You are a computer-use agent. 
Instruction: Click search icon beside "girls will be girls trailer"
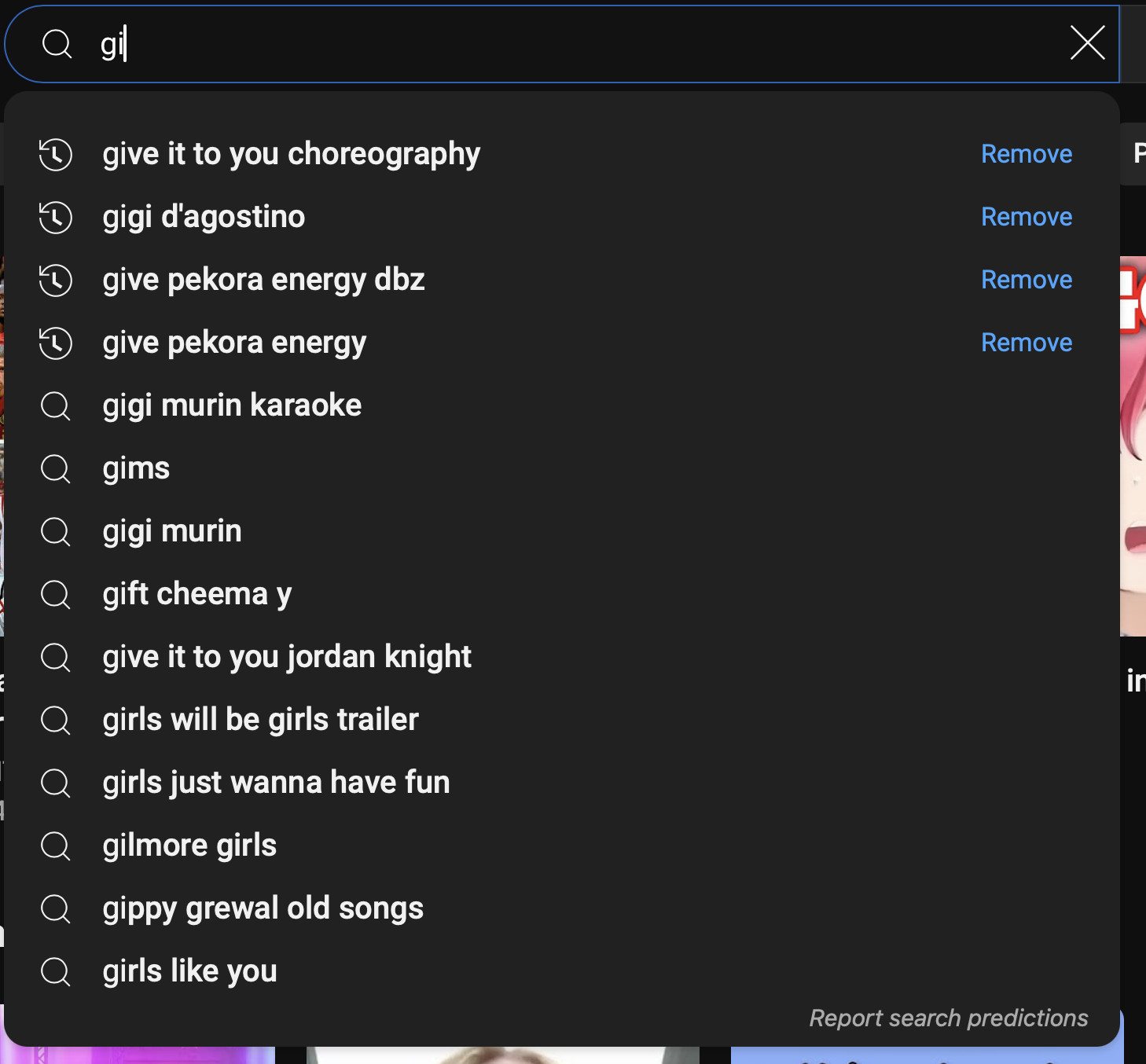pyautogui.click(x=56, y=721)
